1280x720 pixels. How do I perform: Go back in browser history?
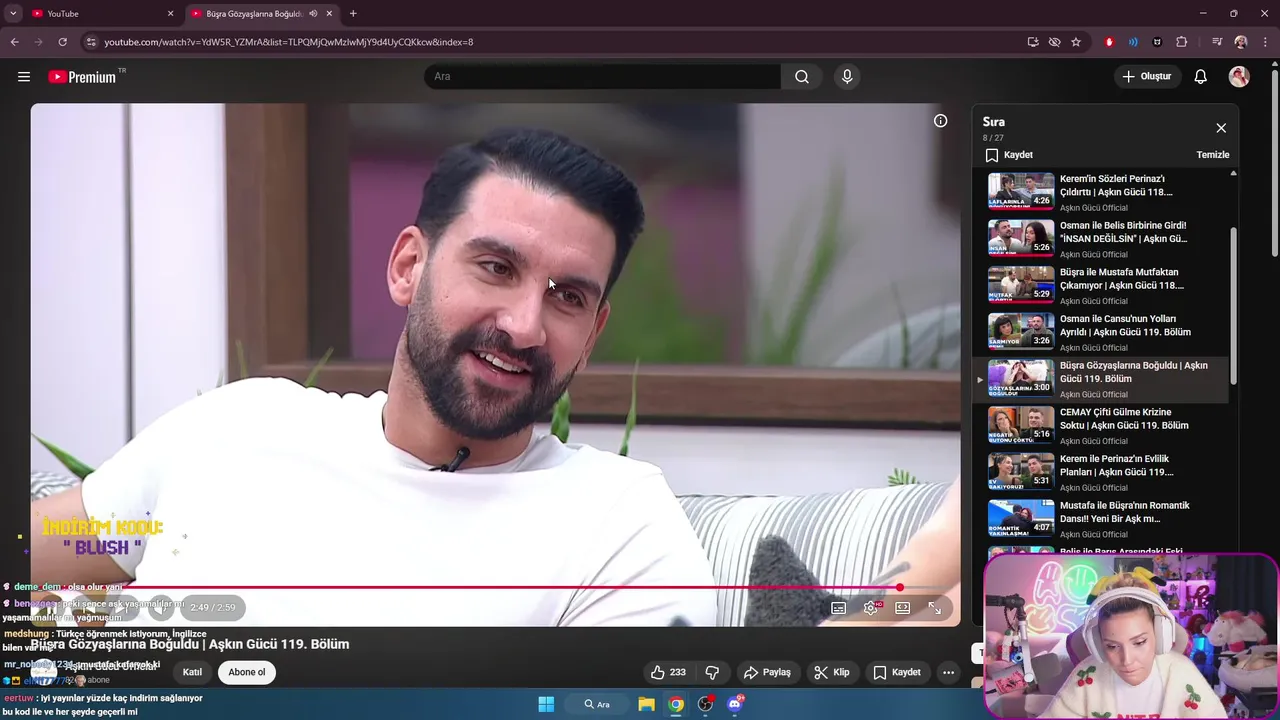[14, 42]
